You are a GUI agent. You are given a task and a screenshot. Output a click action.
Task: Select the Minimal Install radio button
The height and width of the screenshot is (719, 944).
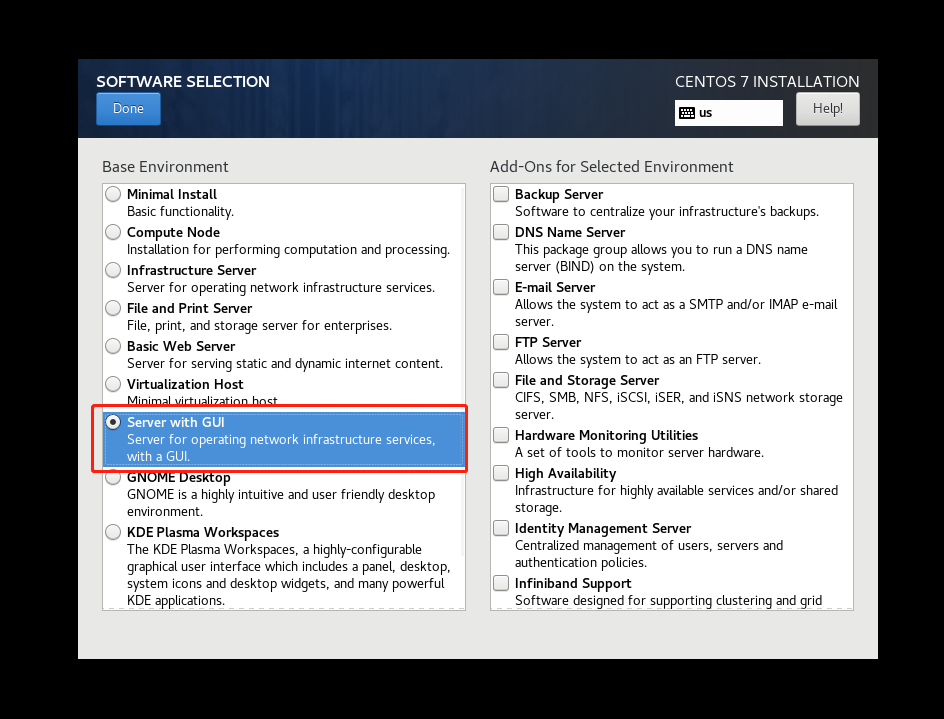click(113, 194)
